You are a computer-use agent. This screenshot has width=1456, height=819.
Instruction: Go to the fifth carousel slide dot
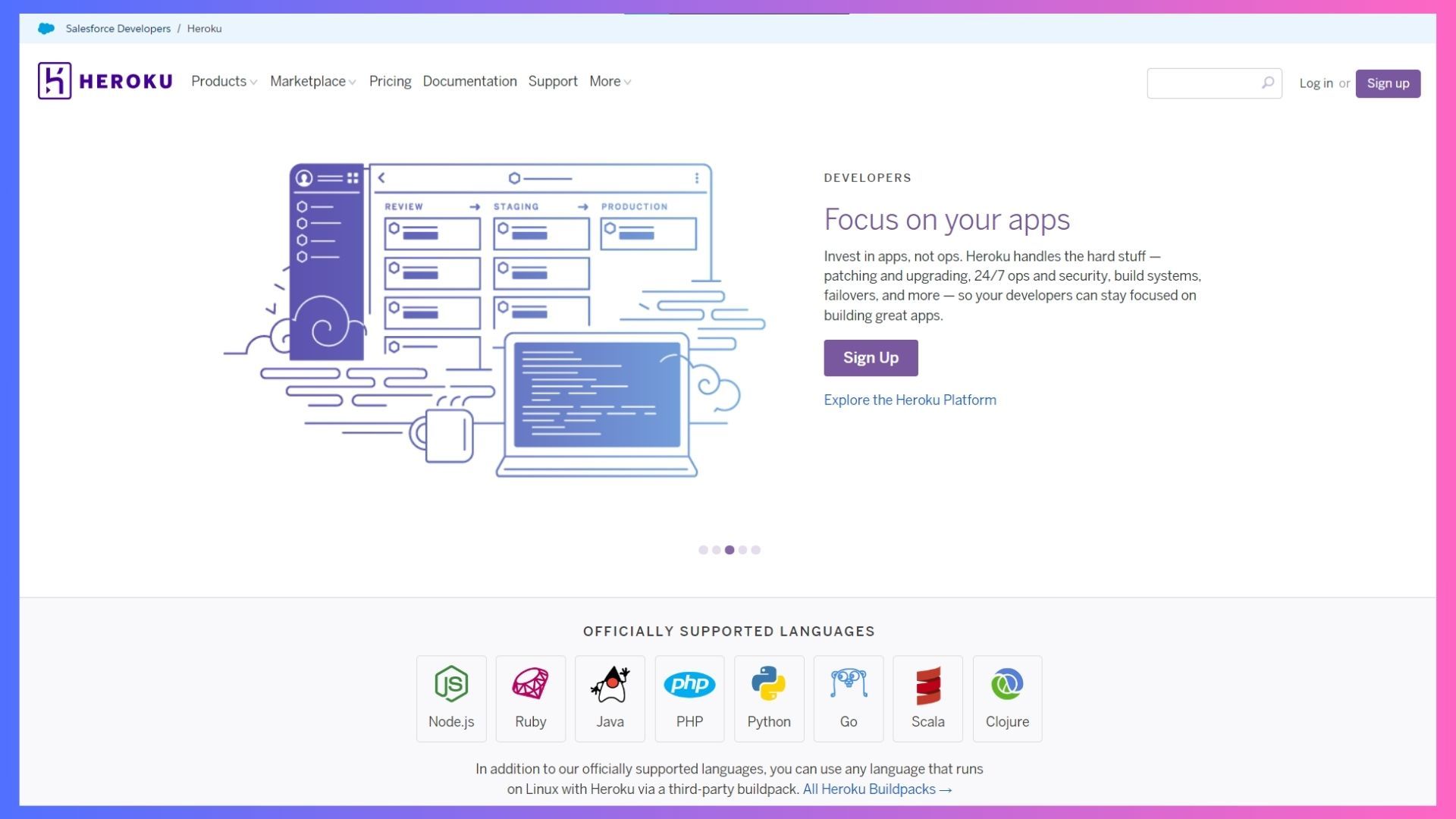(x=755, y=550)
